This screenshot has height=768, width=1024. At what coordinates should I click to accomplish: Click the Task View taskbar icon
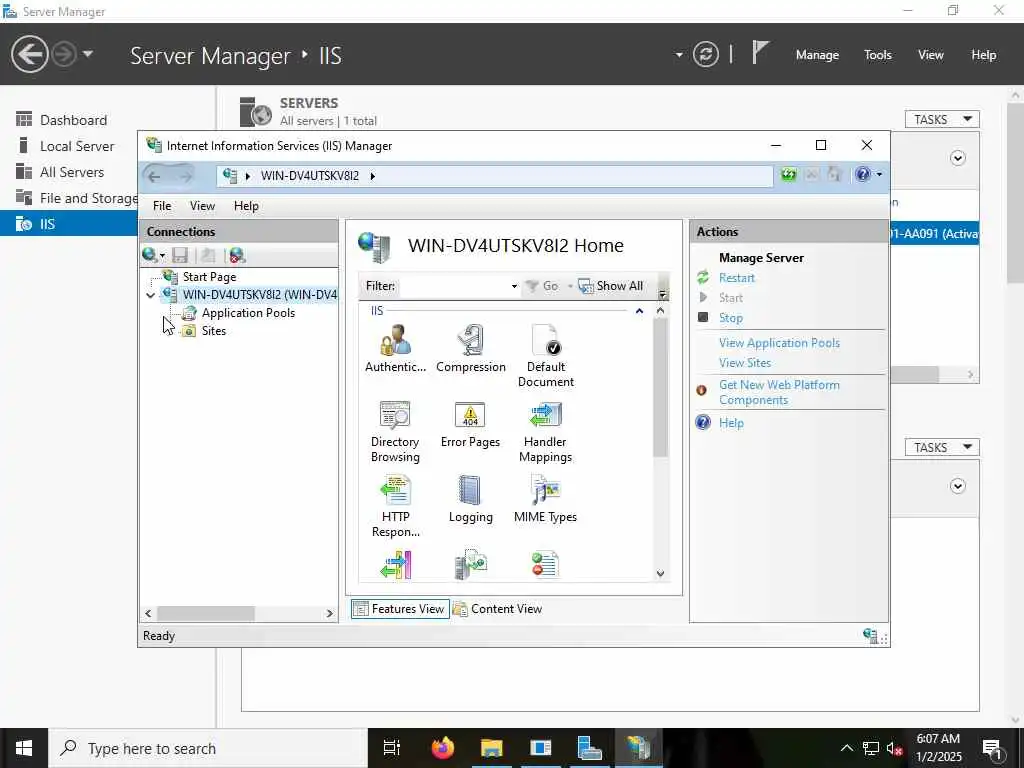point(392,748)
